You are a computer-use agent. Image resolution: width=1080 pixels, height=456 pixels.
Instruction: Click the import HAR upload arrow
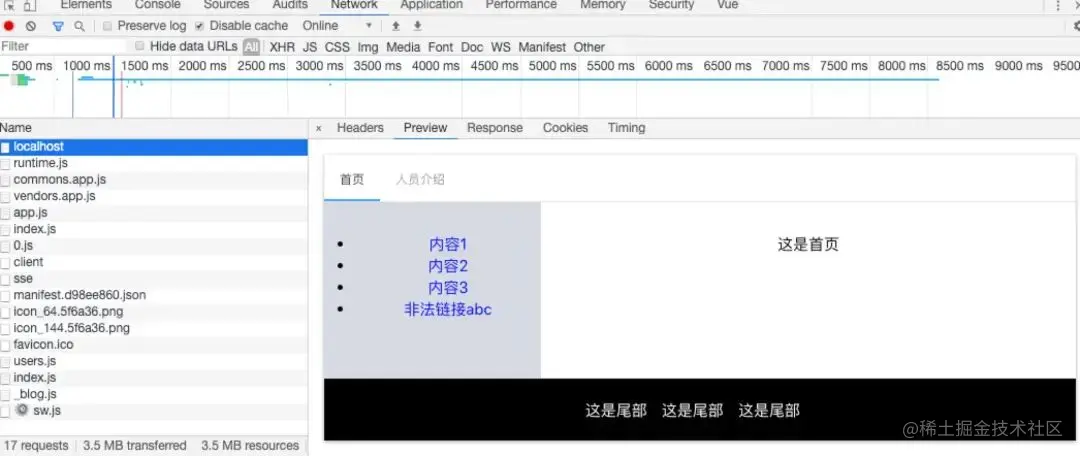(x=395, y=26)
